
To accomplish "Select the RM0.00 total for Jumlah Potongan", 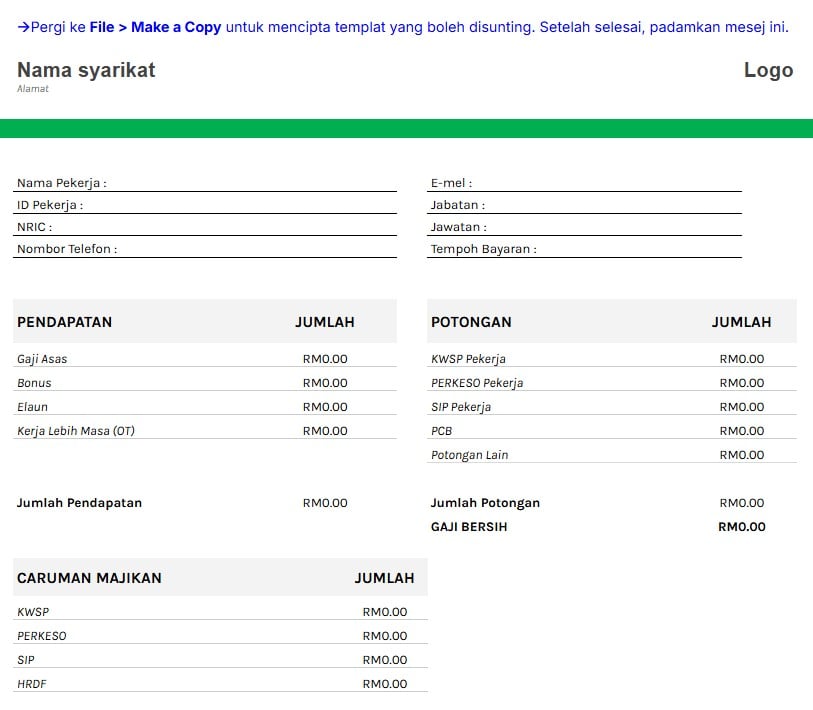I will (742, 503).
